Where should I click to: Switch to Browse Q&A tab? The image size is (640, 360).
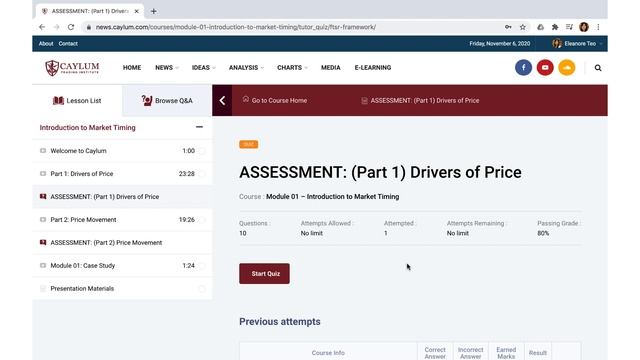tap(167, 100)
